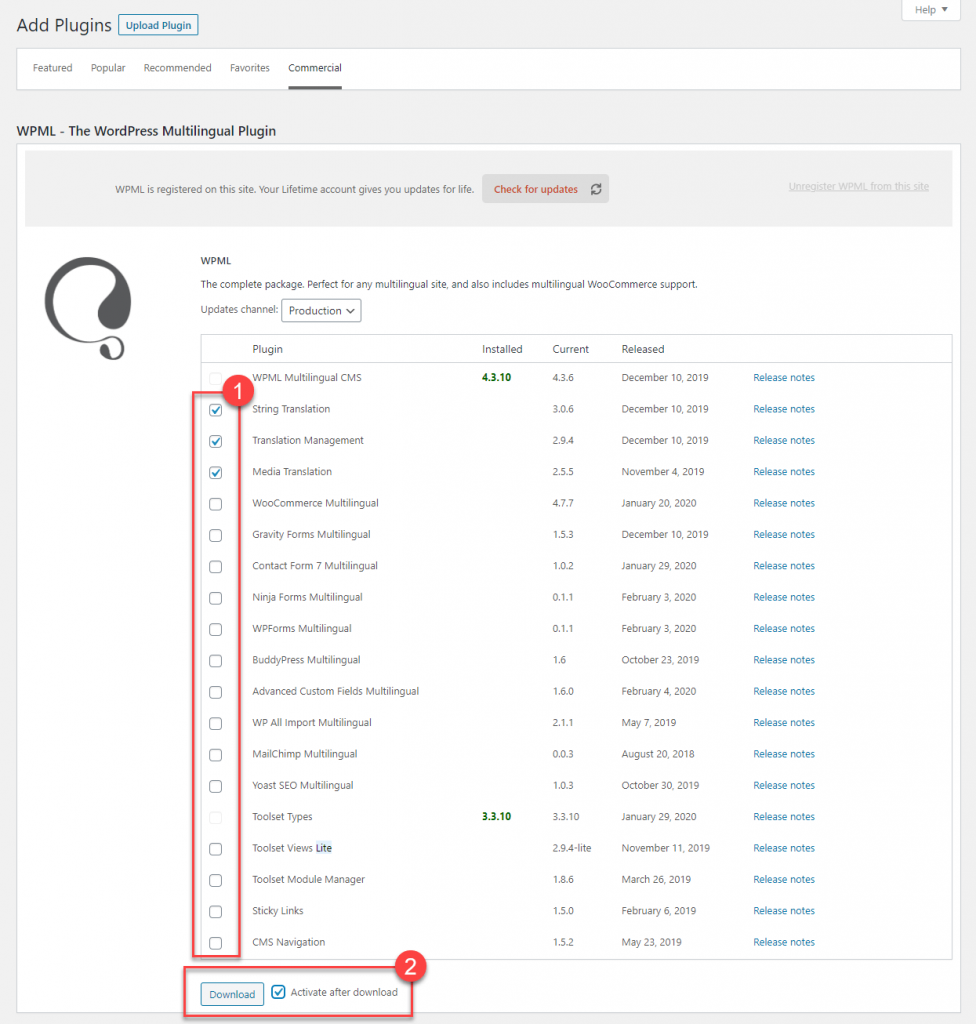Switch to the Popular tab
976x1024 pixels.
click(108, 67)
